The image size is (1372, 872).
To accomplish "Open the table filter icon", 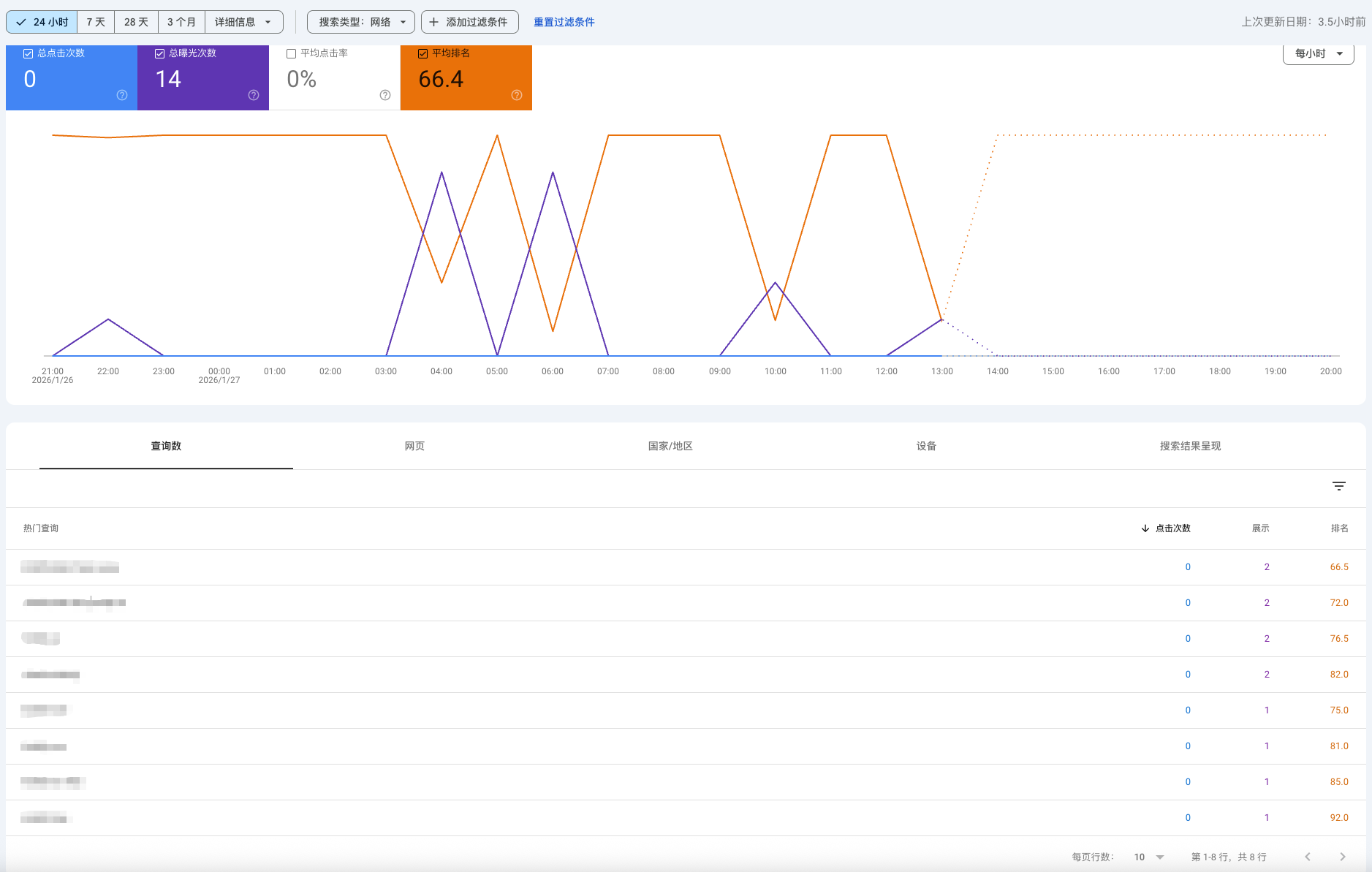I will [1338, 486].
